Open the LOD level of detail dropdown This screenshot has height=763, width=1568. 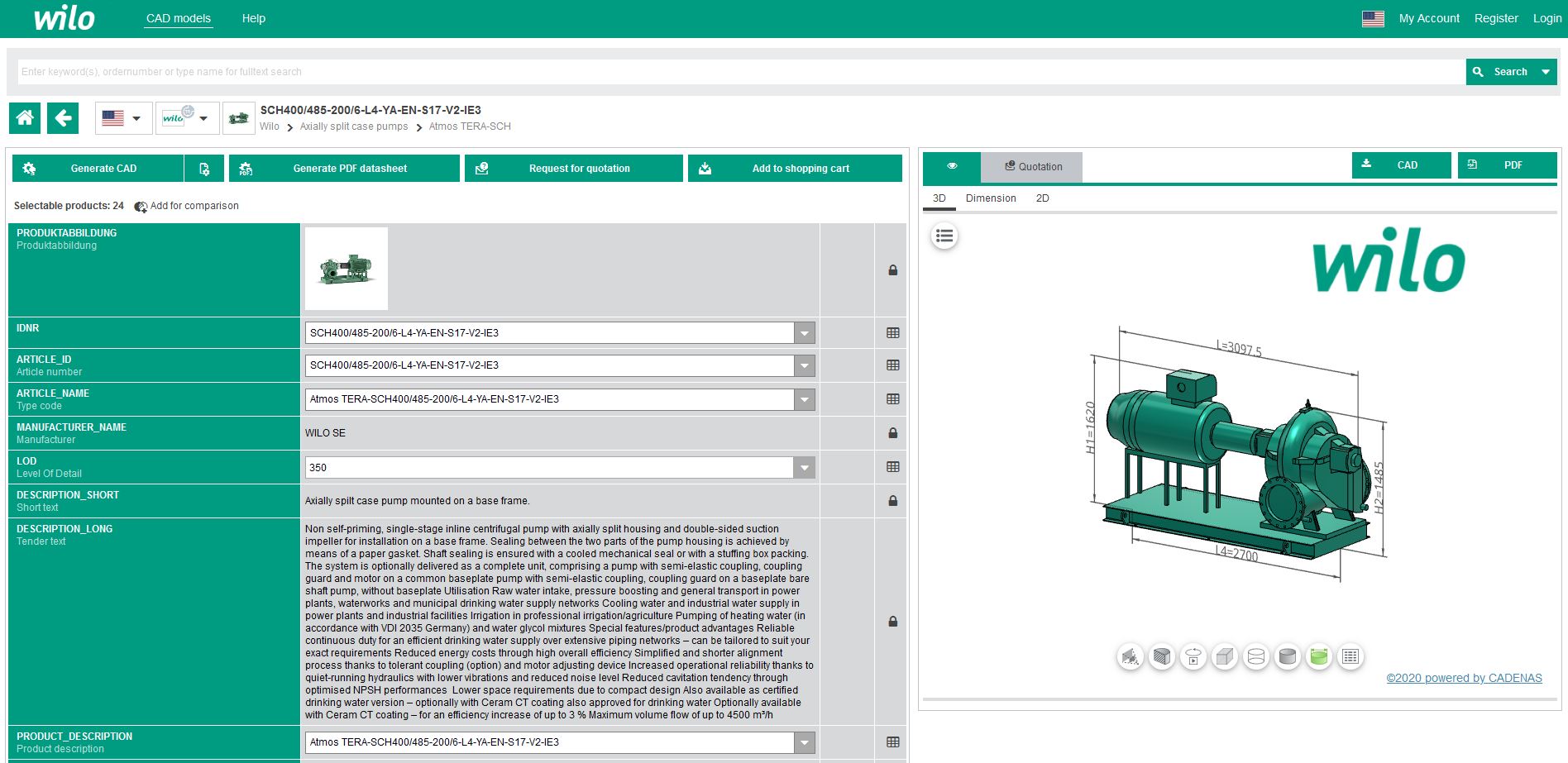tap(804, 468)
